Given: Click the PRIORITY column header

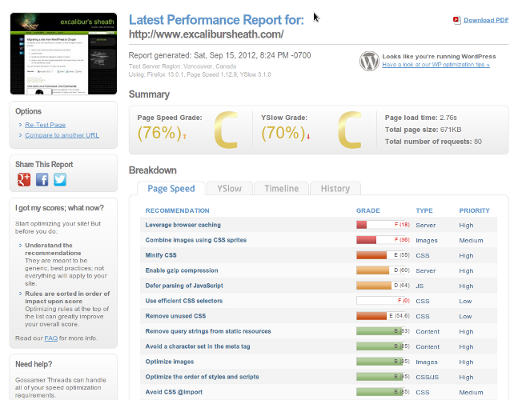Looking at the screenshot, I should (x=474, y=211).
